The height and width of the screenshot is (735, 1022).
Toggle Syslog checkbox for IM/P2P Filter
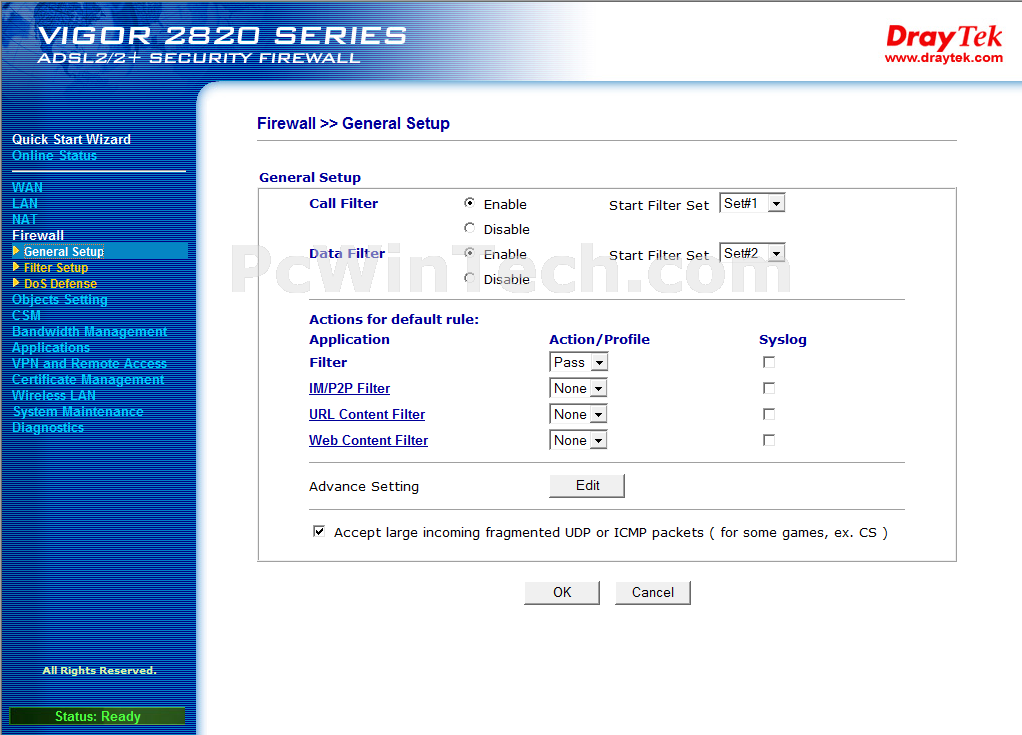[769, 388]
